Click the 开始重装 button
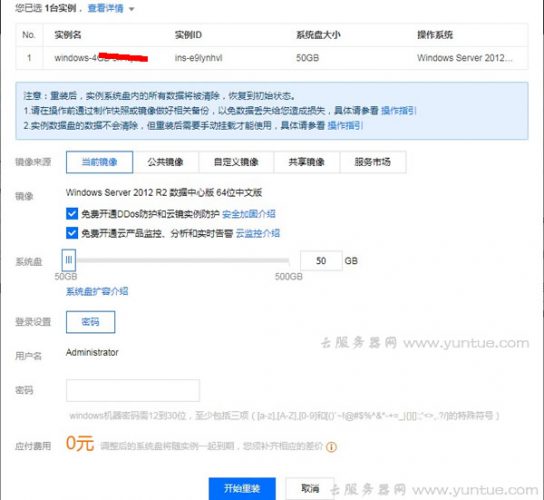The height and width of the screenshot is (500, 544). (x=242, y=489)
